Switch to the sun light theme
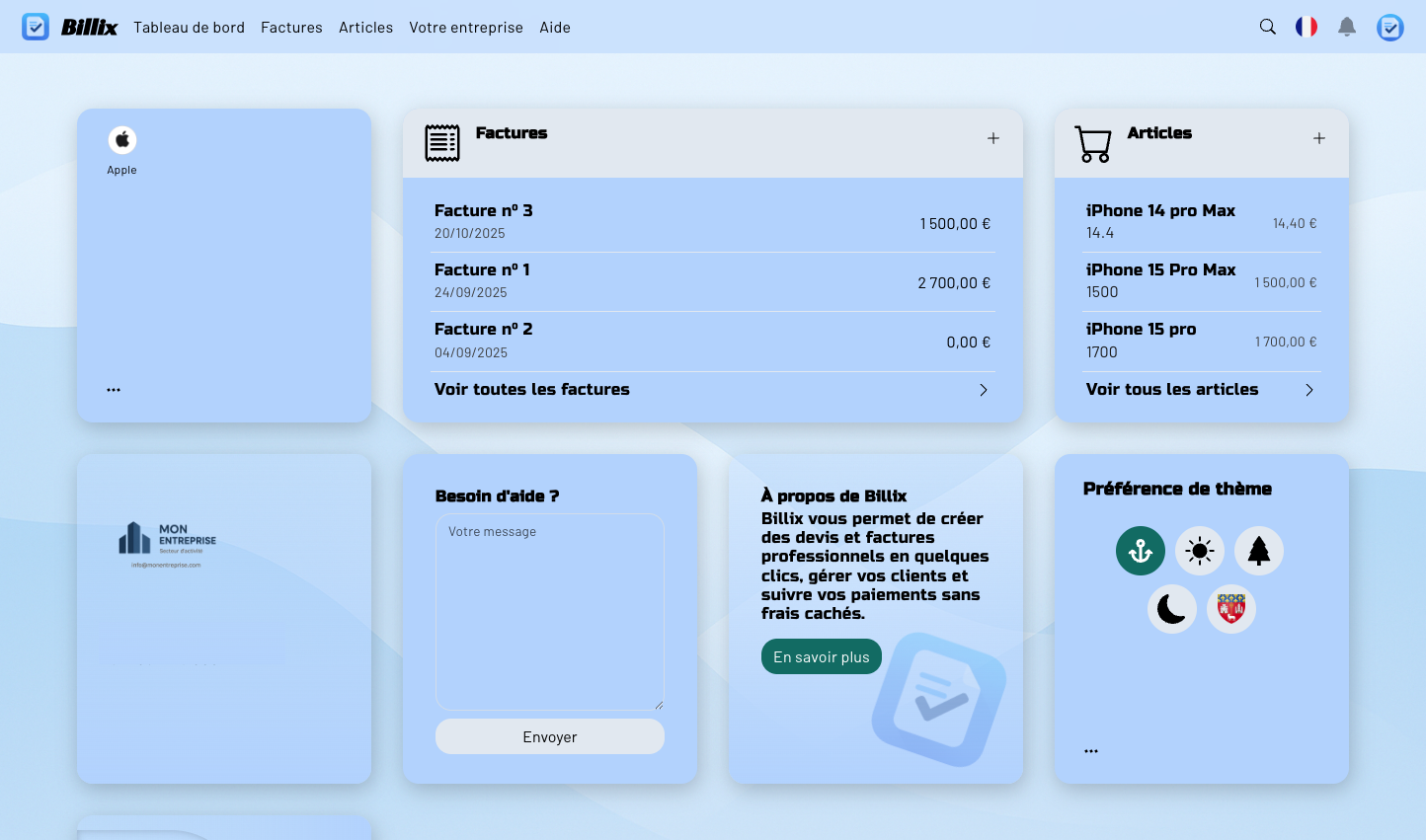 coord(1200,551)
